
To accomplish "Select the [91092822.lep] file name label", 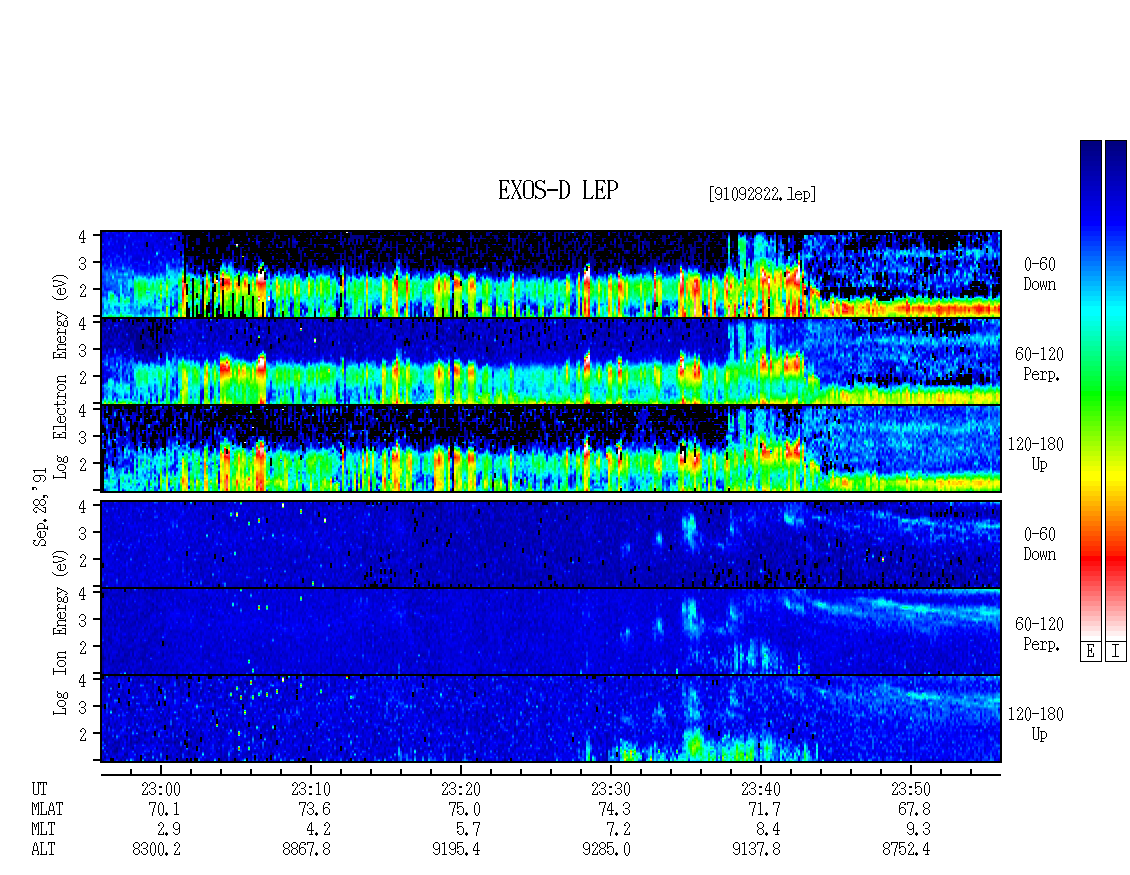I will point(762,194).
